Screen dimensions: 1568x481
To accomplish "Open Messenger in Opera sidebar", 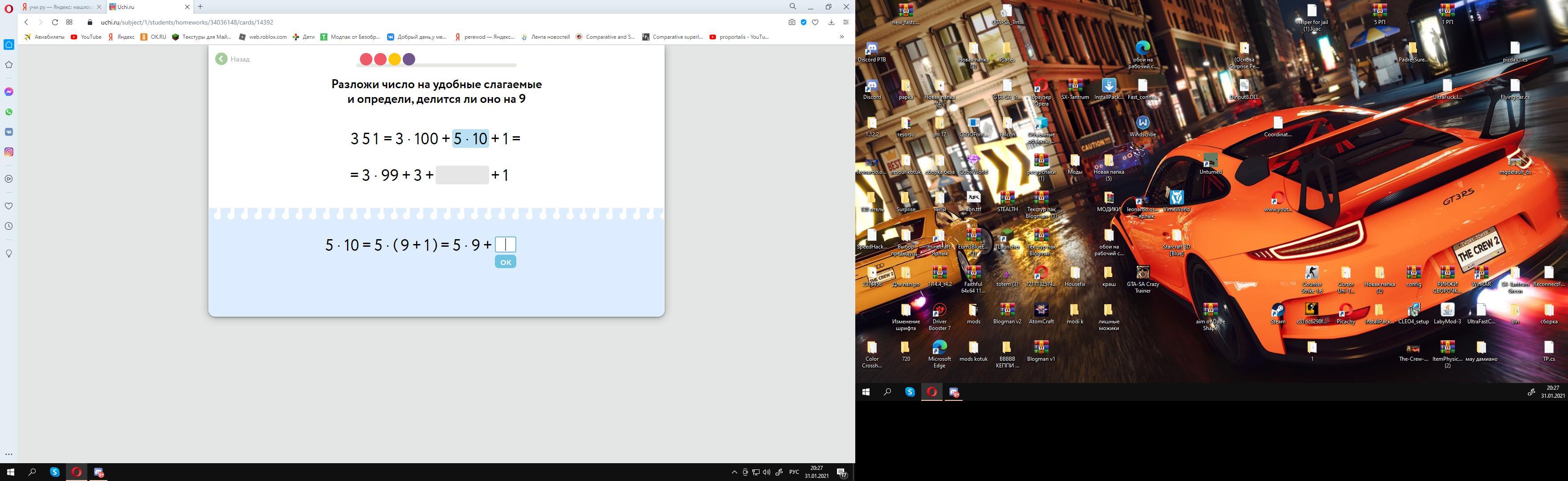I will (x=9, y=92).
